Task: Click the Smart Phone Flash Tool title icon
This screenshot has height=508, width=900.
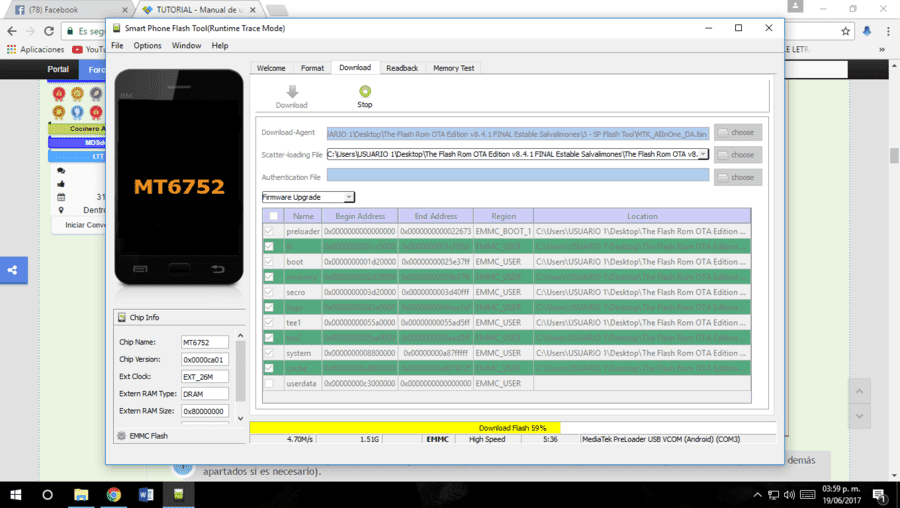Action: click(x=117, y=28)
